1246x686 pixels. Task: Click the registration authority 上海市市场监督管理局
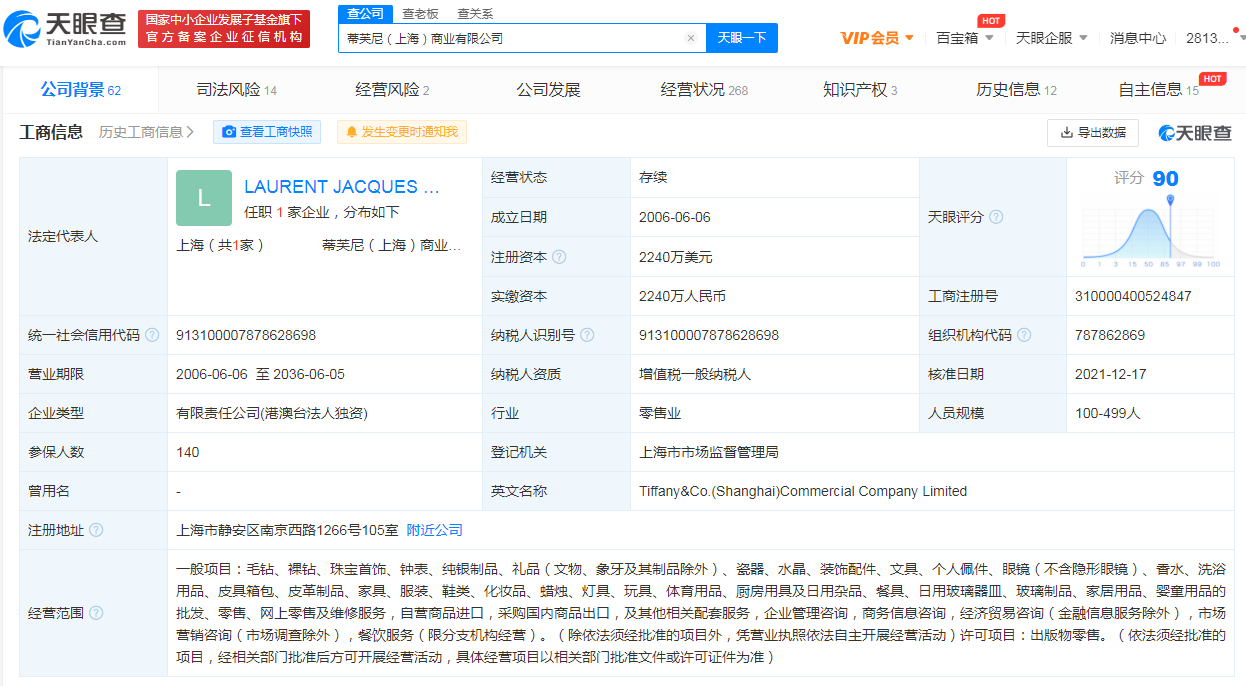coord(709,452)
